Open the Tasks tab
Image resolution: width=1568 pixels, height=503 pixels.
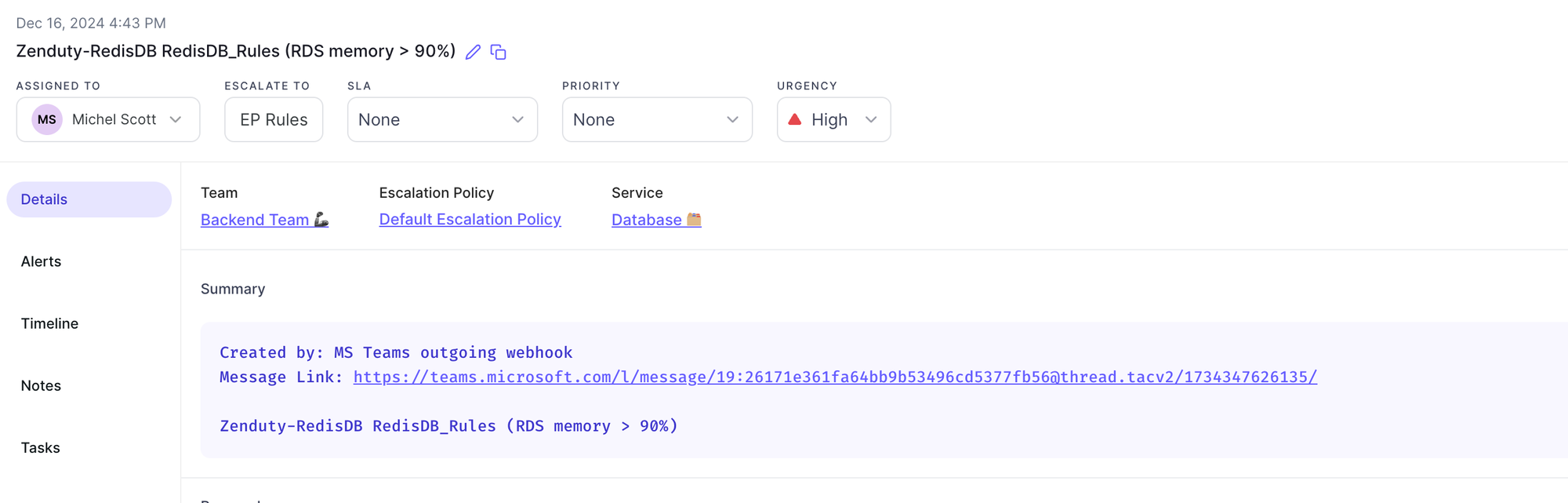coord(40,447)
